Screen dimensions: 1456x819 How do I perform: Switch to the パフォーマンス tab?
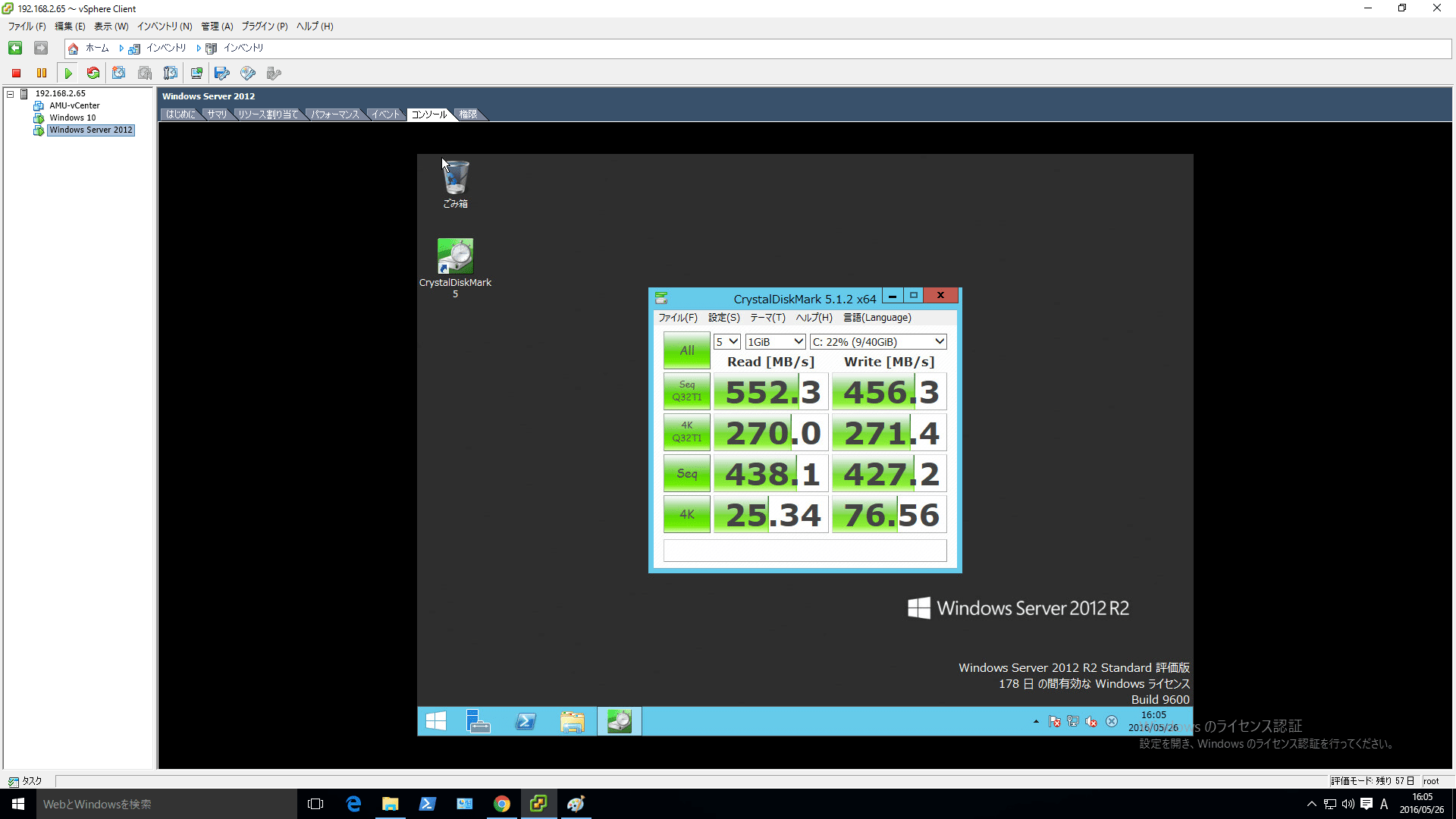[x=335, y=115]
